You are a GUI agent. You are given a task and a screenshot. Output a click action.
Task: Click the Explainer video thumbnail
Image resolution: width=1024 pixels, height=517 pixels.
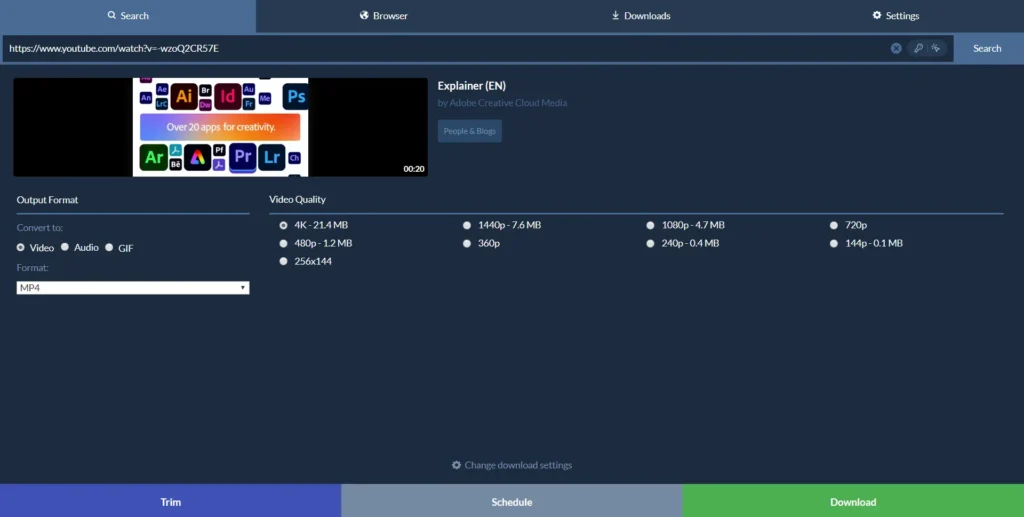tap(221, 127)
